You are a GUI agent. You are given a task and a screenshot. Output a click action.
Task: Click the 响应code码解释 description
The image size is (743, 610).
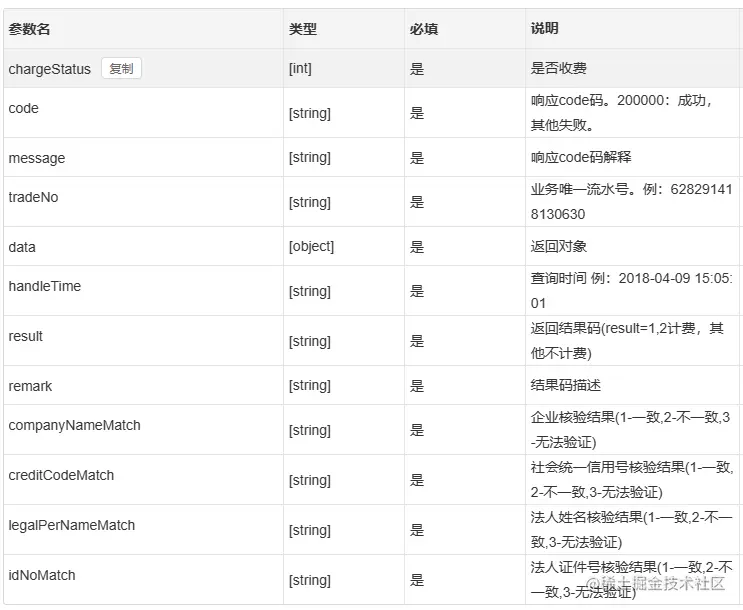click(581, 157)
